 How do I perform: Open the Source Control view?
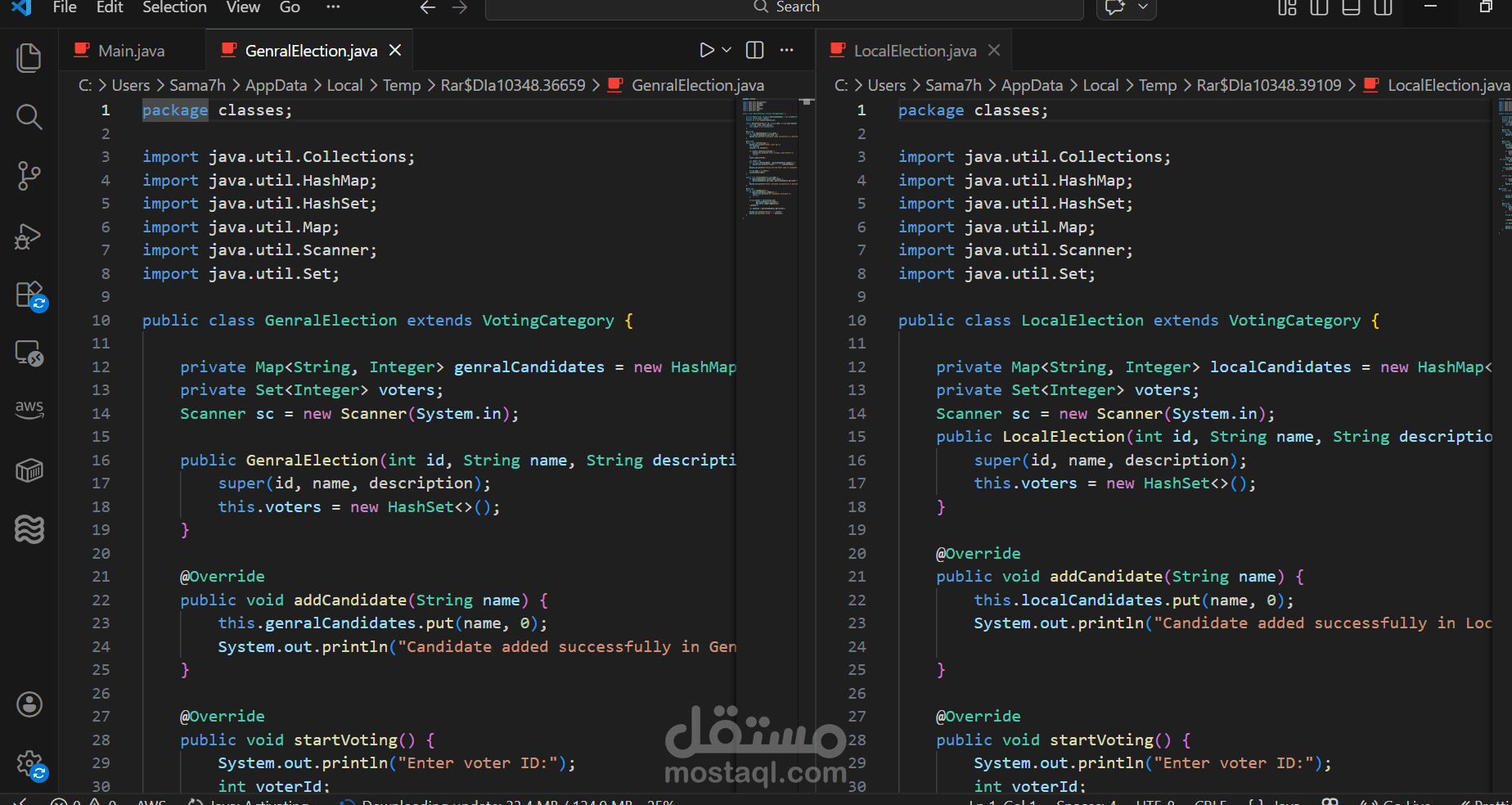[29, 176]
